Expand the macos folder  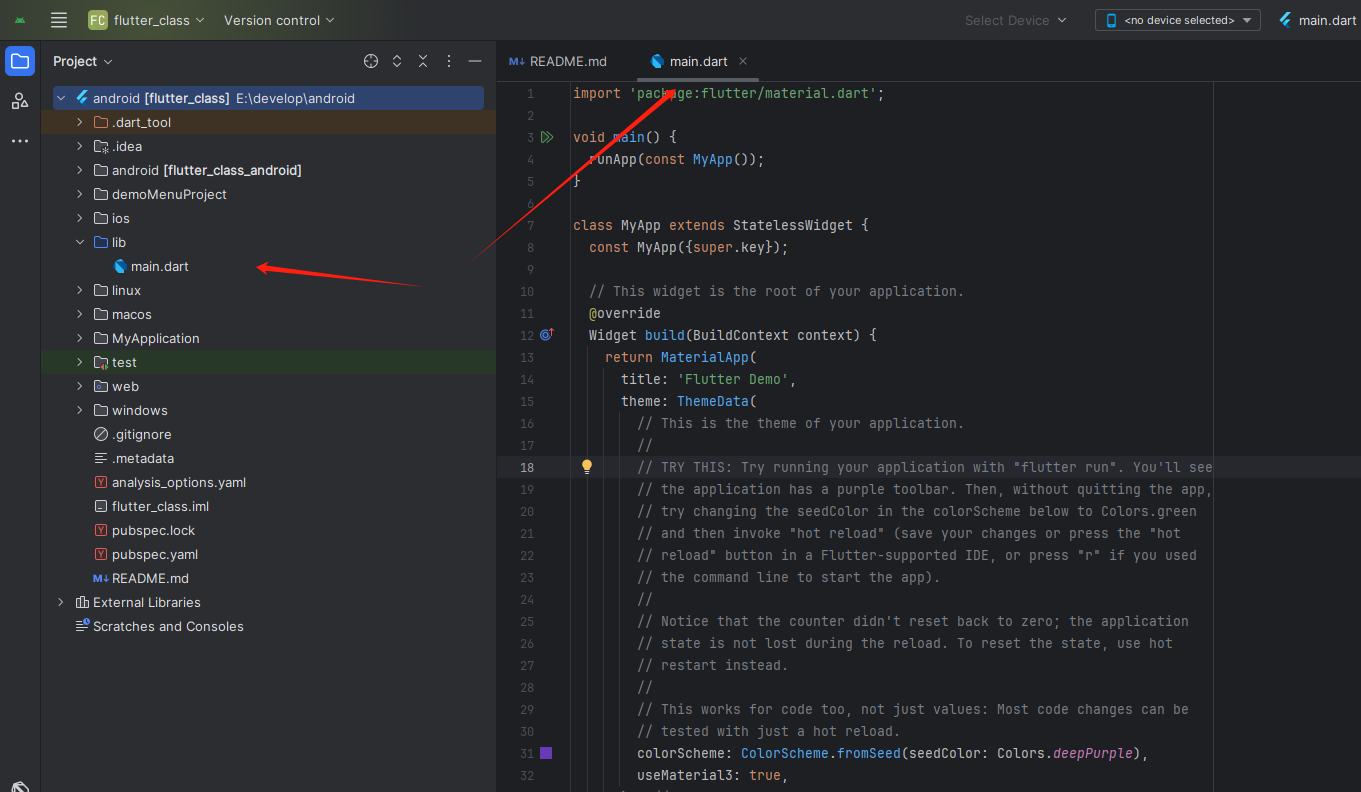pyautogui.click(x=80, y=314)
